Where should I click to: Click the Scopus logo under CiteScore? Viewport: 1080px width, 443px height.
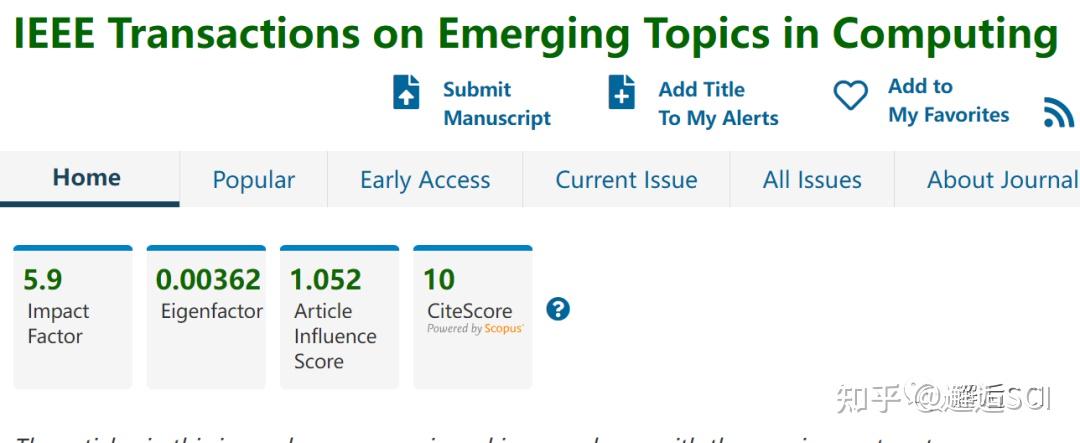[504, 329]
